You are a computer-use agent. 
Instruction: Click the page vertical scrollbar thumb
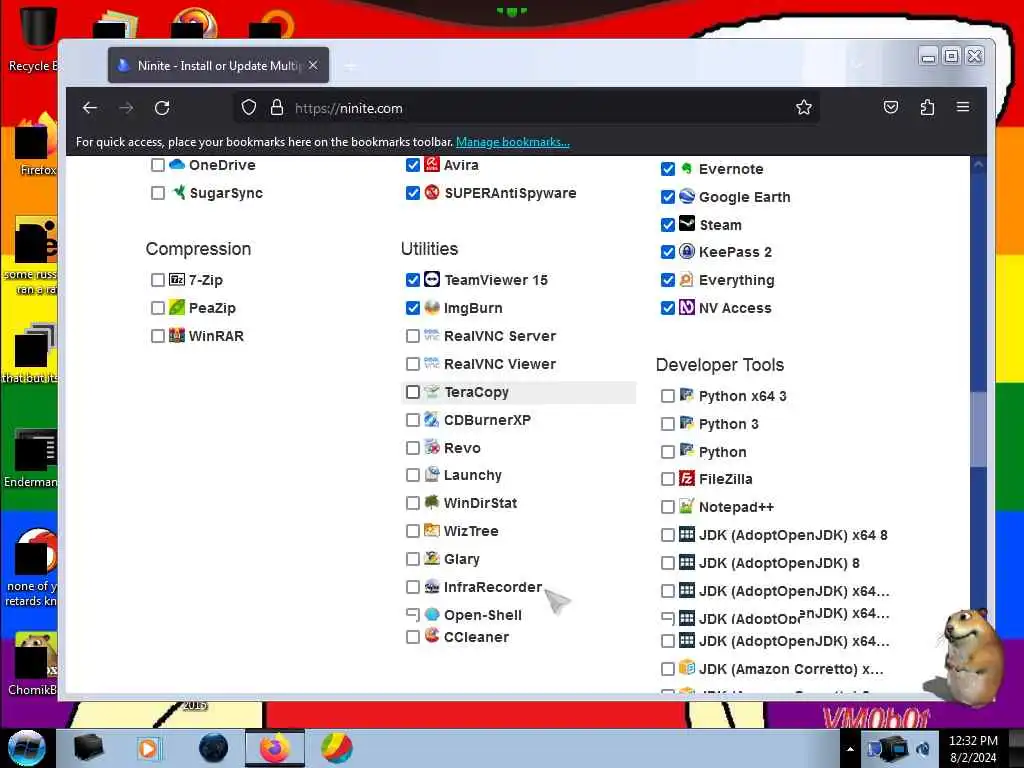click(978, 428)
